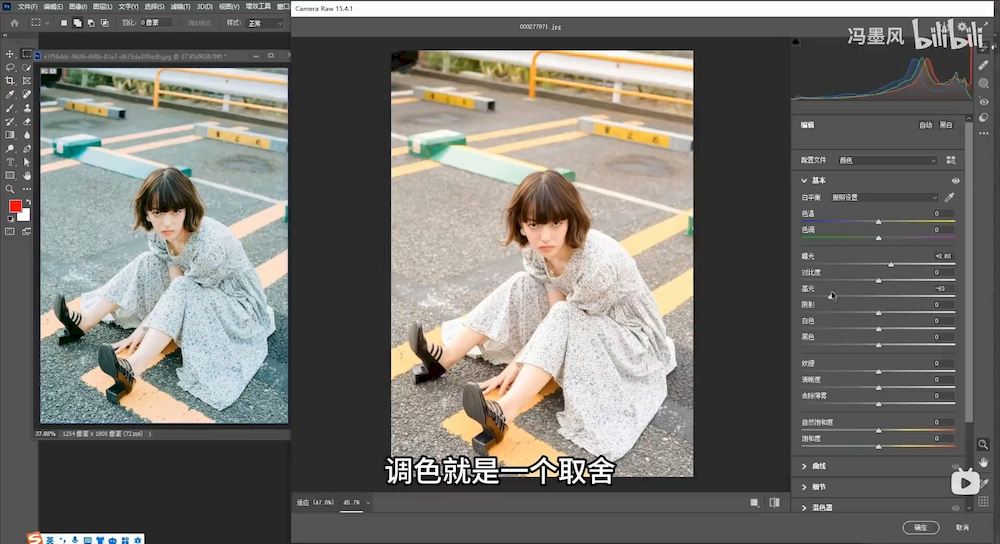Select the Rectangle shape tool
This screenshot has height=544, width=1000.
(x=10, y=175)
